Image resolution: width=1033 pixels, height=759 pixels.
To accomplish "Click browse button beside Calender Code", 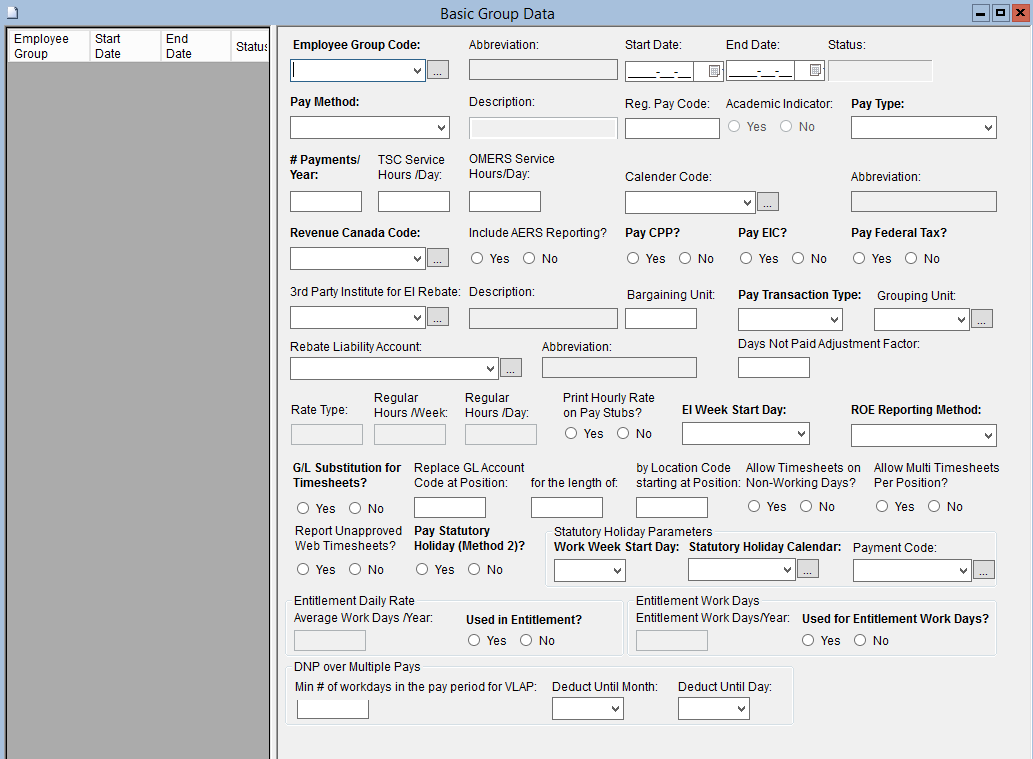I will (767, 202).
